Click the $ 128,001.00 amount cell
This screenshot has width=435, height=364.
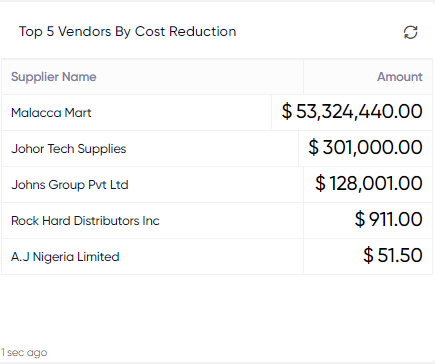[x=369, y=183]
